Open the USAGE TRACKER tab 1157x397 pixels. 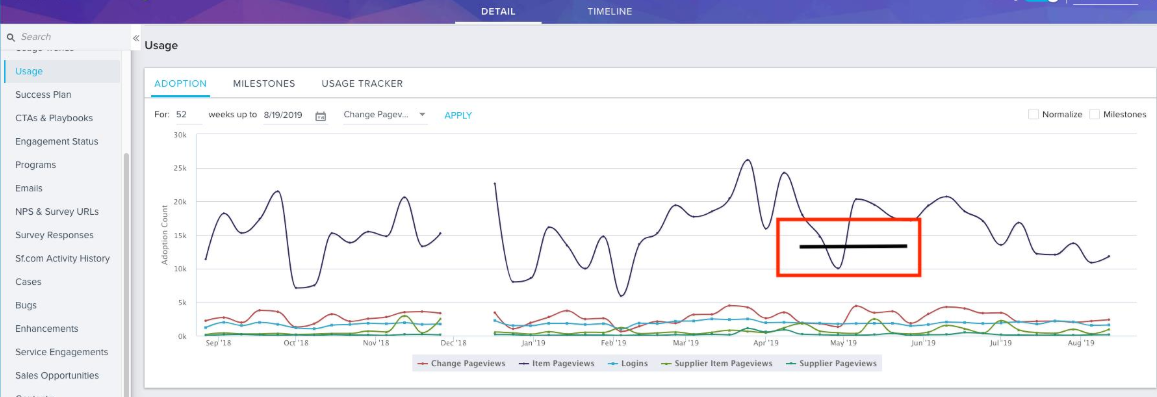point(362,84)
